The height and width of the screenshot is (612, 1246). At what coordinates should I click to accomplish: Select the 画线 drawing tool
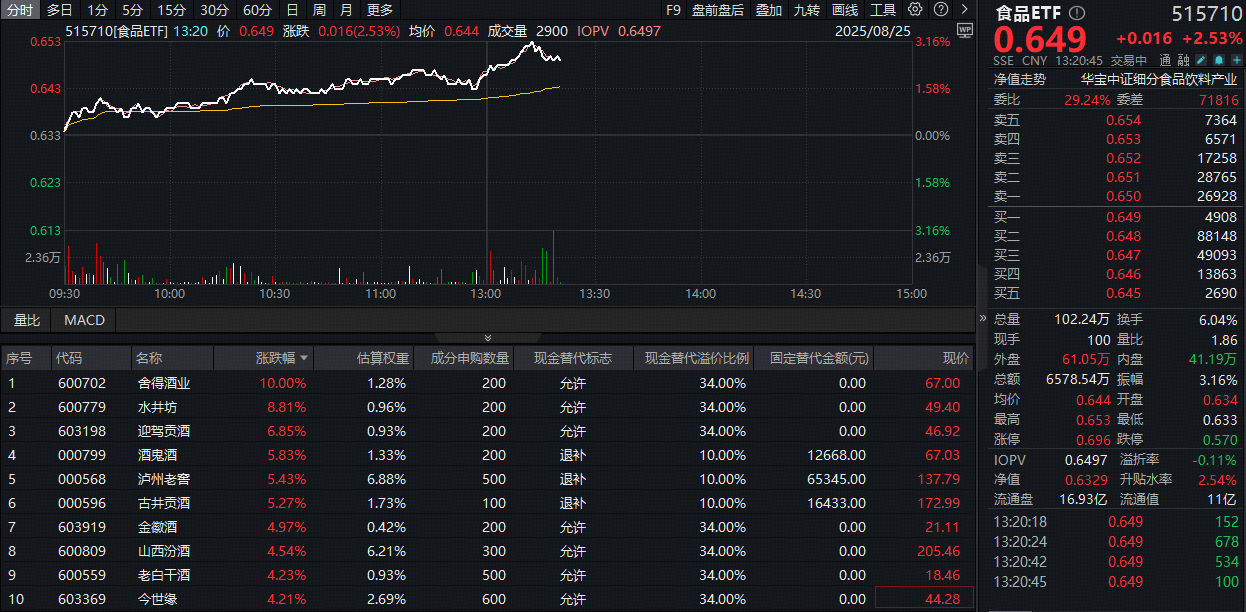pos(844,9)
